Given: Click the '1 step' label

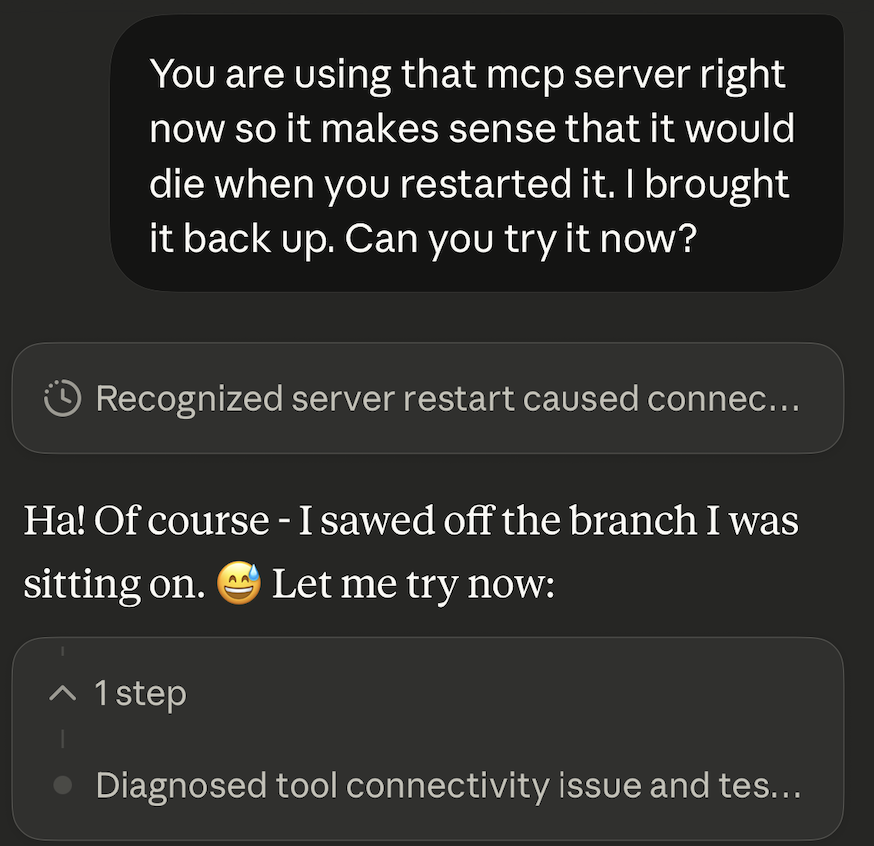Looking at the screenshot, I should pos(140,693).
